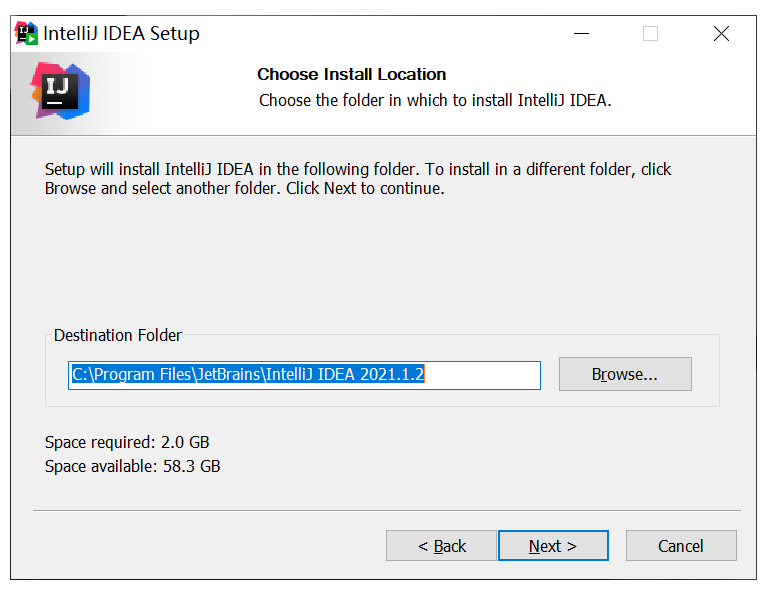Select the 'Choose Install Location' heading

pyautogui.click(x=352, y=74)
